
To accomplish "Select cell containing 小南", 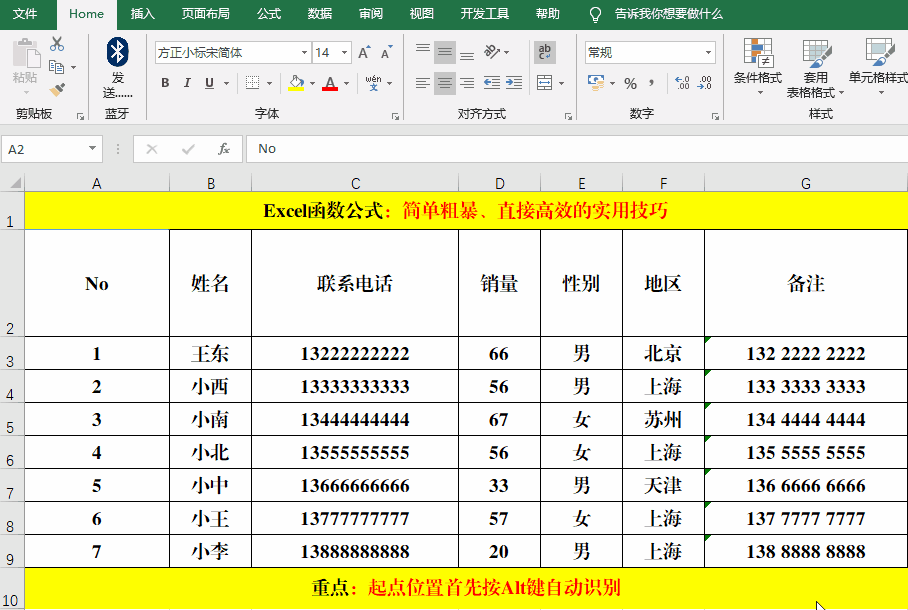I will [x=210, y=419].
